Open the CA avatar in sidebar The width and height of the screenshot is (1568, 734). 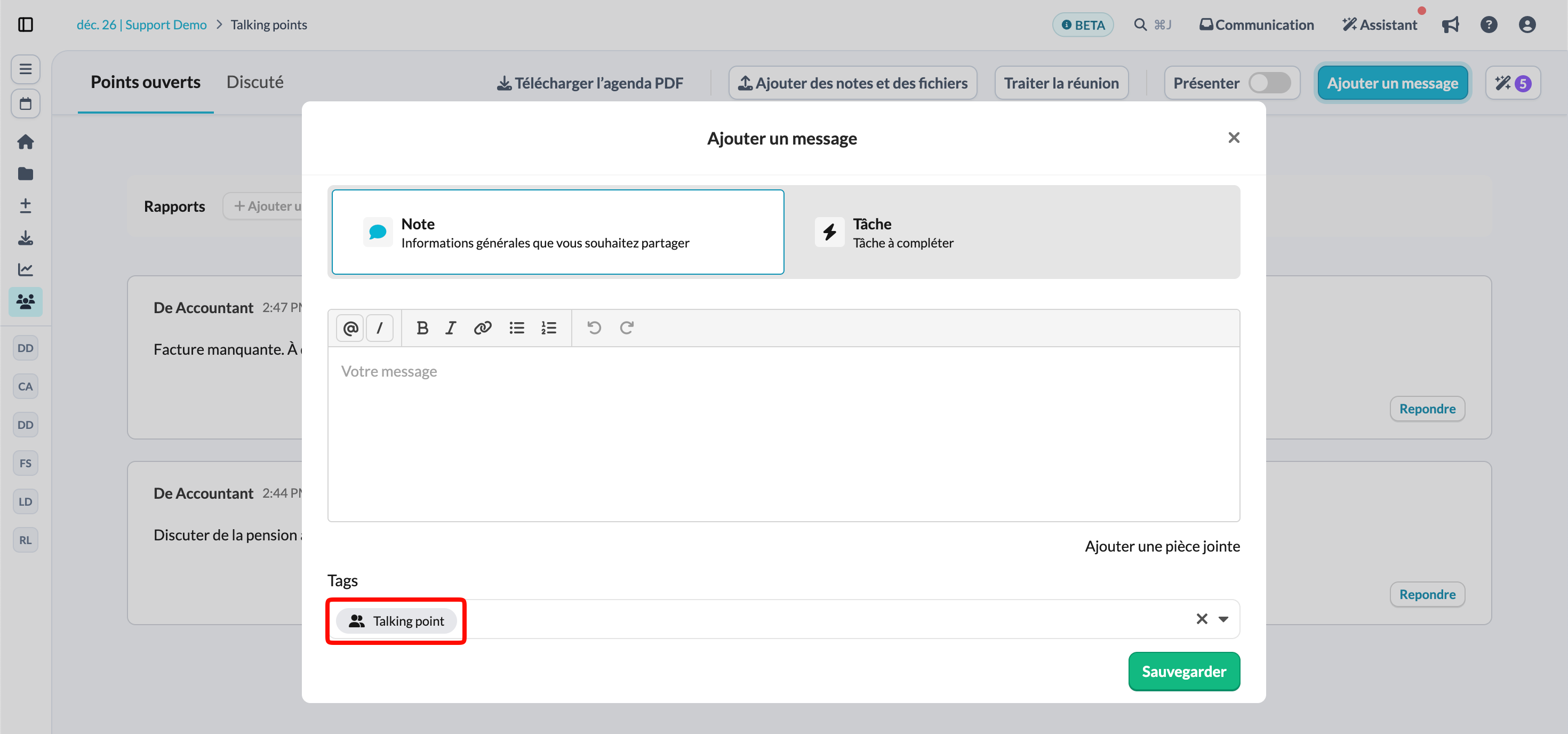(x=26, y=387)
